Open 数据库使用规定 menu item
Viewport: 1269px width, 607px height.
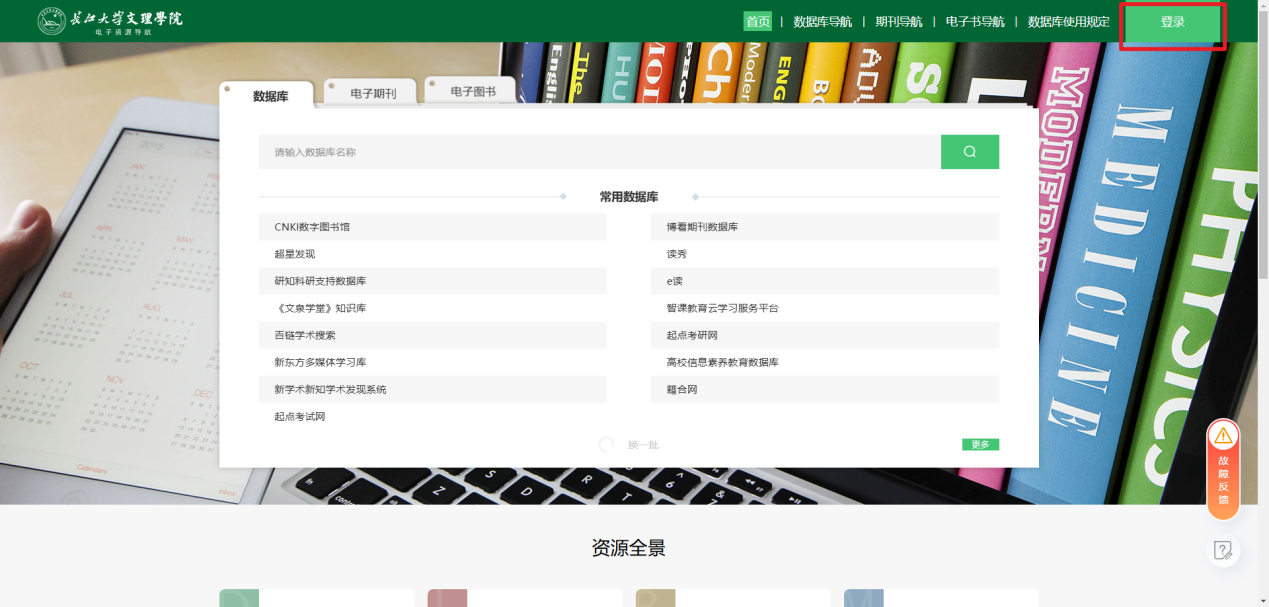pyautogui.click(x=1068, y=22)
